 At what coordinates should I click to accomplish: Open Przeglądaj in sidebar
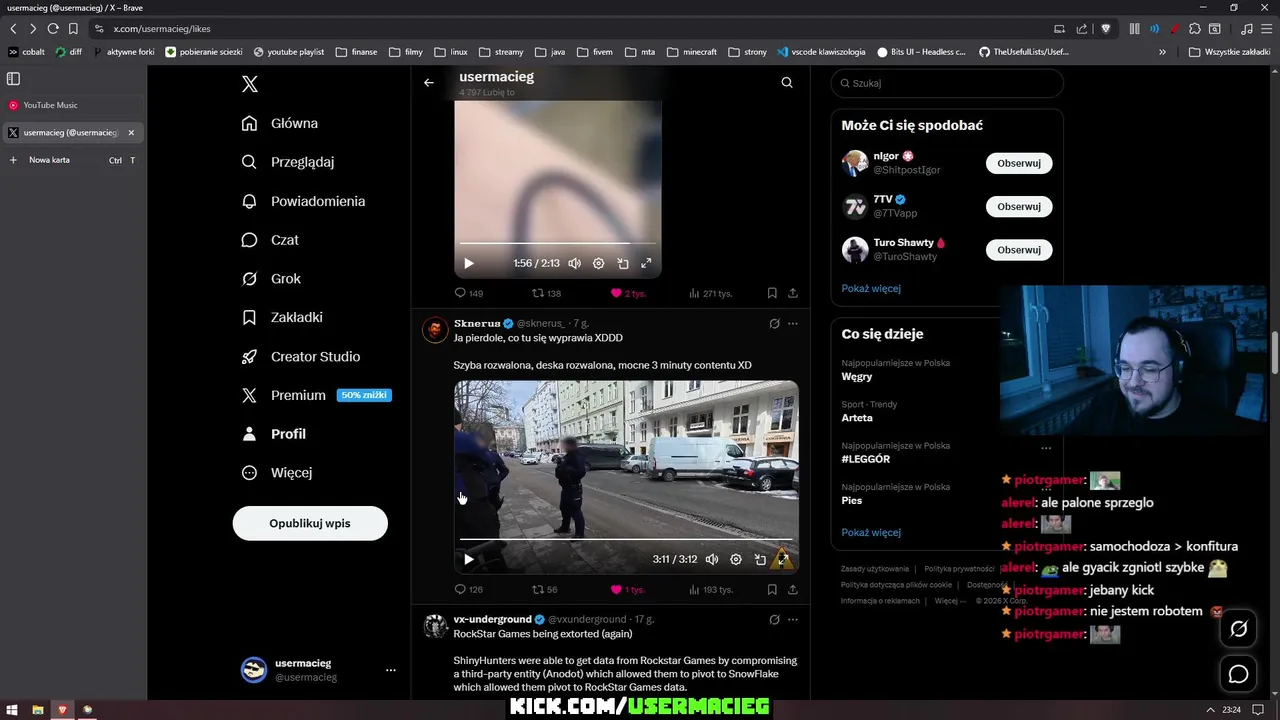click(288, 162)
